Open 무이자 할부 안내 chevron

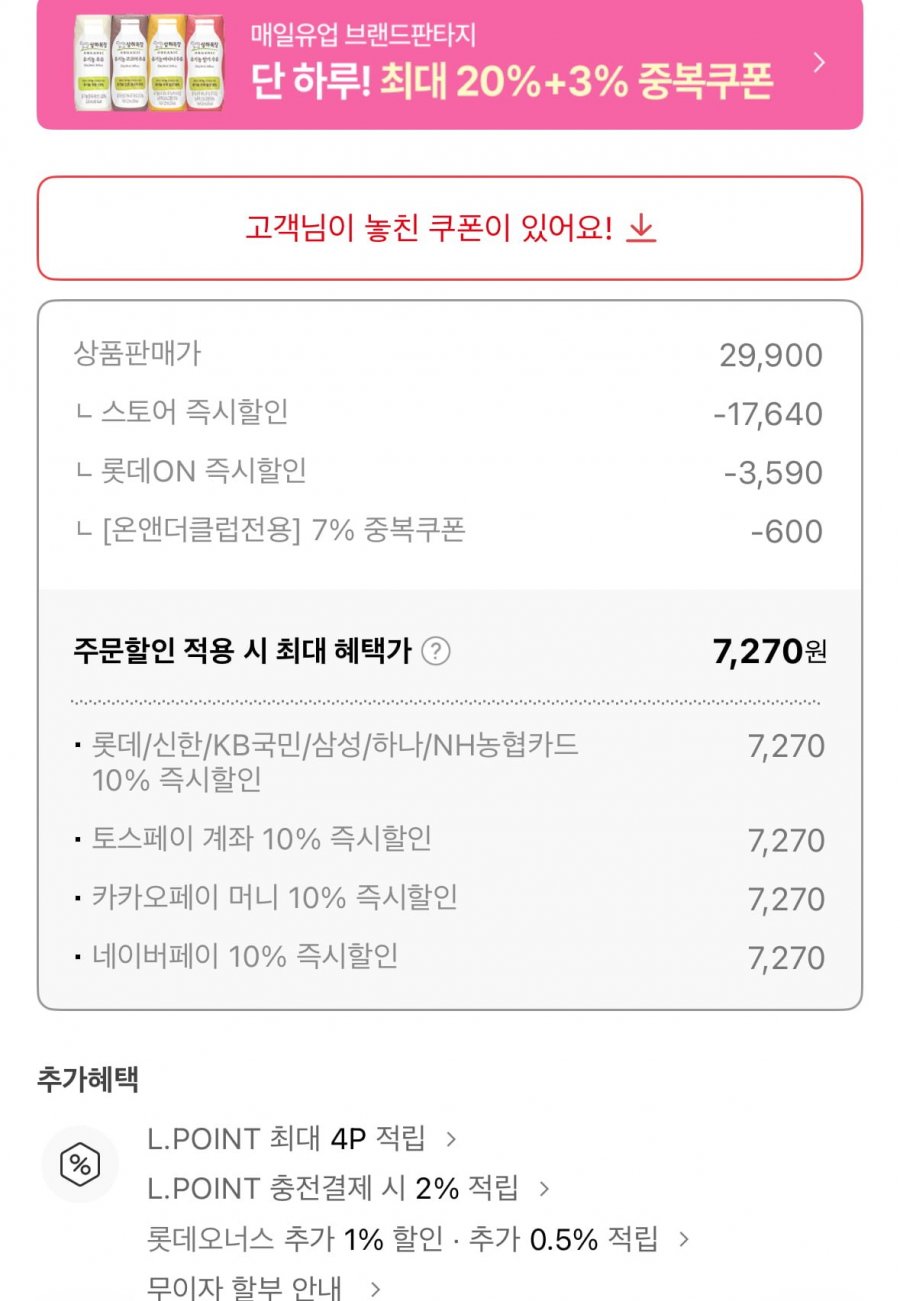(x=375, y=1288)
